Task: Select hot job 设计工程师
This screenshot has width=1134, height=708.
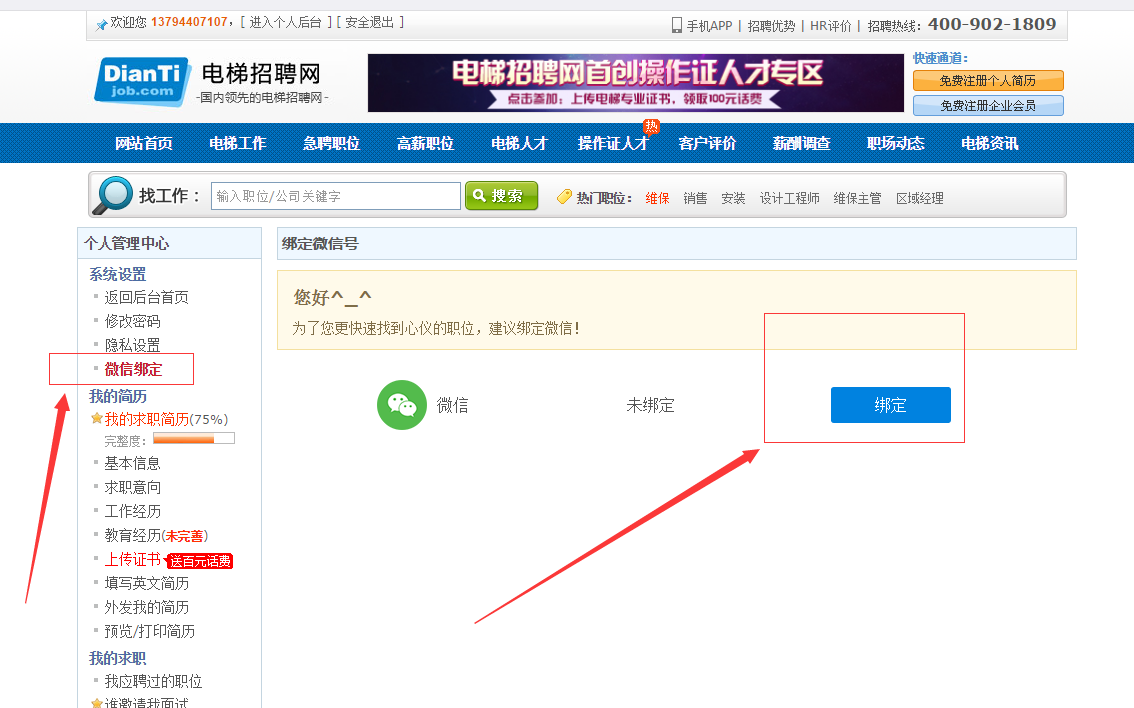Action: 789,198
